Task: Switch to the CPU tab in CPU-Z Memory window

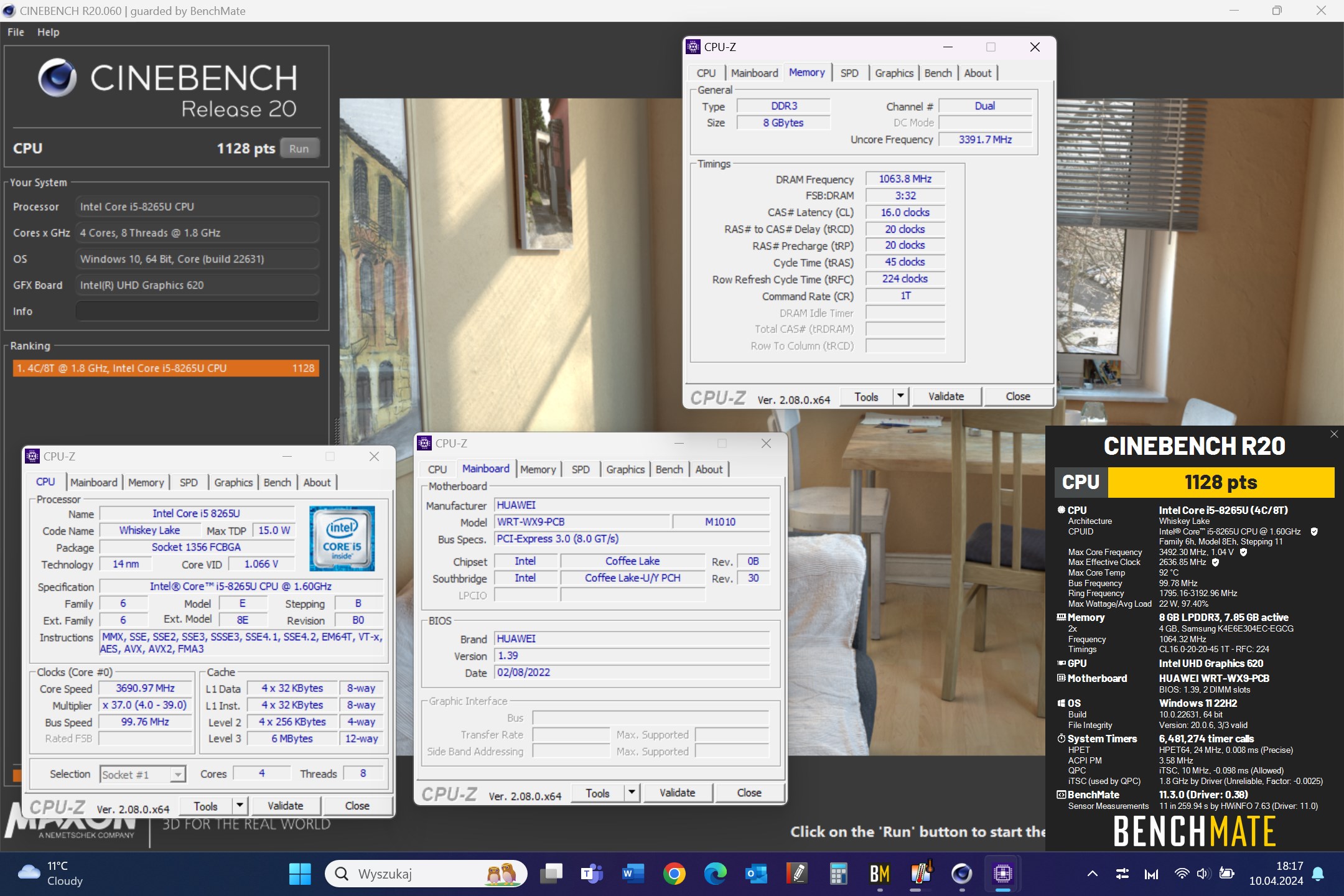Action: pos(706,73)
